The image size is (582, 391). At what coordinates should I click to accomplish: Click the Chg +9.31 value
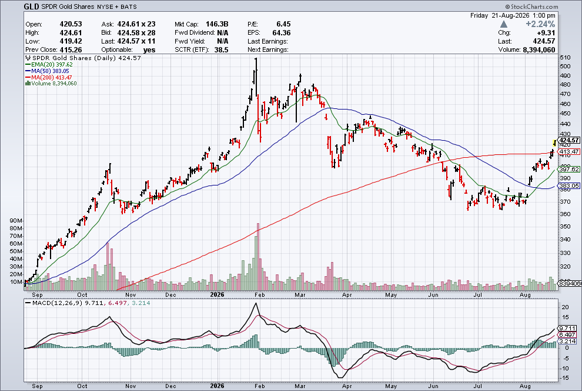pyautogui.click(x=546, y=33)
